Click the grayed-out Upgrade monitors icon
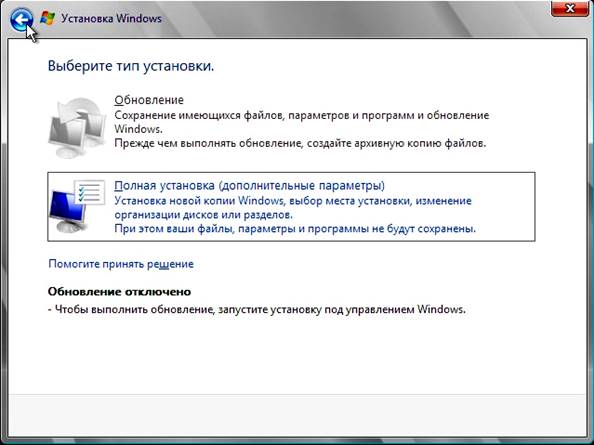The height and width of the screenshot is (445, 594). coord(78,127)
